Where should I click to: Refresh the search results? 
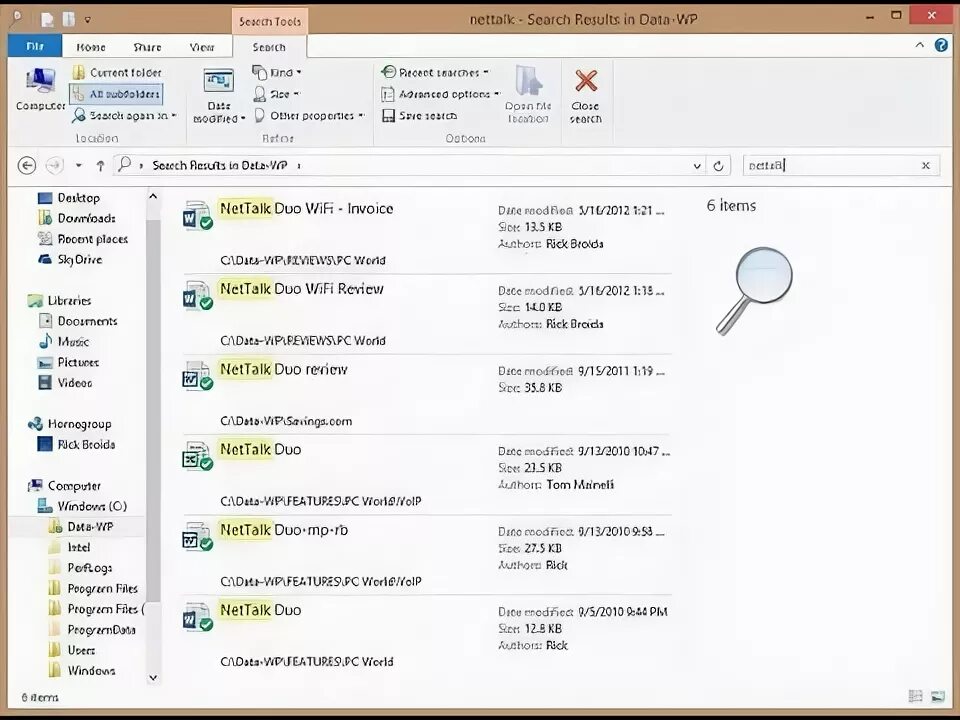point(719,165)
